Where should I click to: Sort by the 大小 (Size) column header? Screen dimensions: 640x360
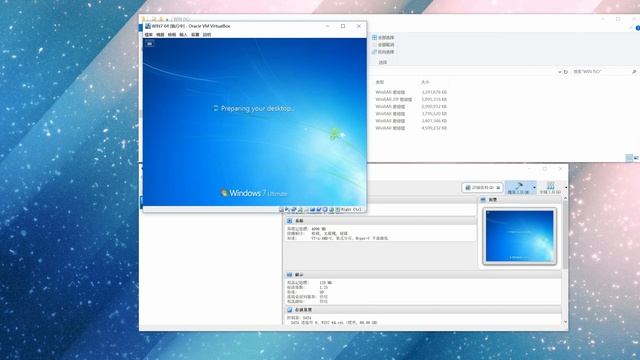pyautogui.click(x=425, y=82)
